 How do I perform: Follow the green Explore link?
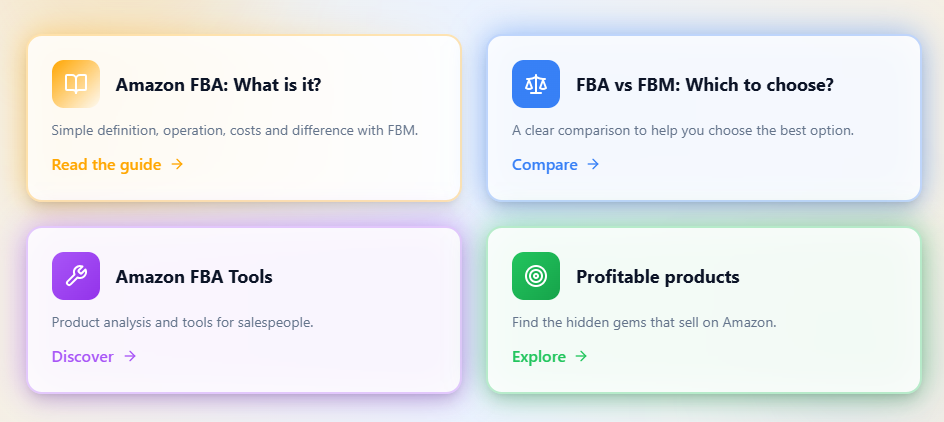539,357
